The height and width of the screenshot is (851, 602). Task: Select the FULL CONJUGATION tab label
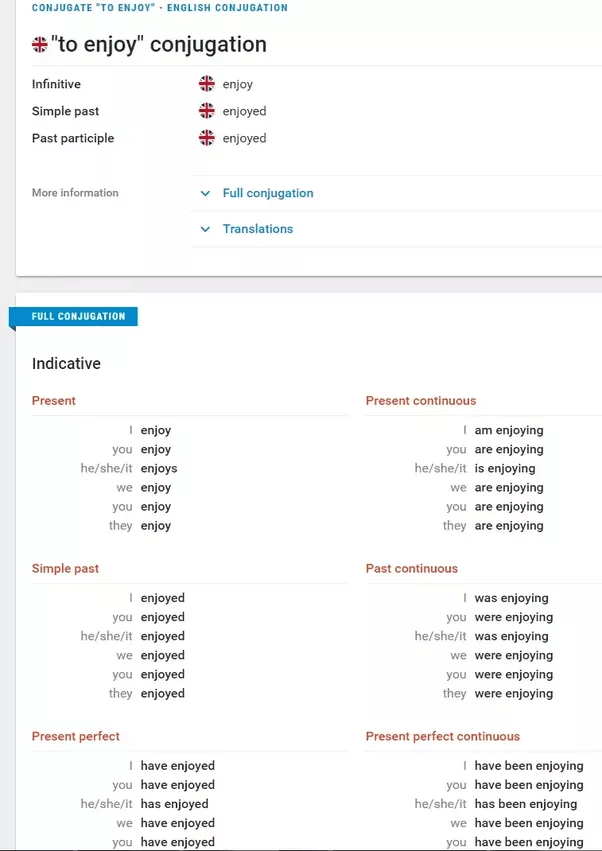coord(78,316)
